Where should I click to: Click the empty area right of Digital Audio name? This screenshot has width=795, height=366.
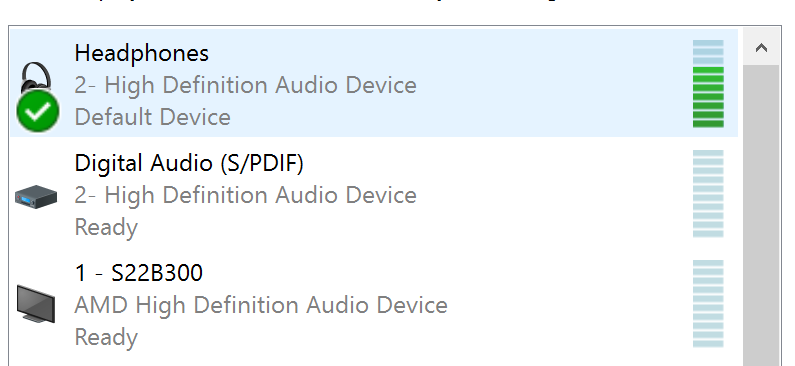tap(497, 163)
